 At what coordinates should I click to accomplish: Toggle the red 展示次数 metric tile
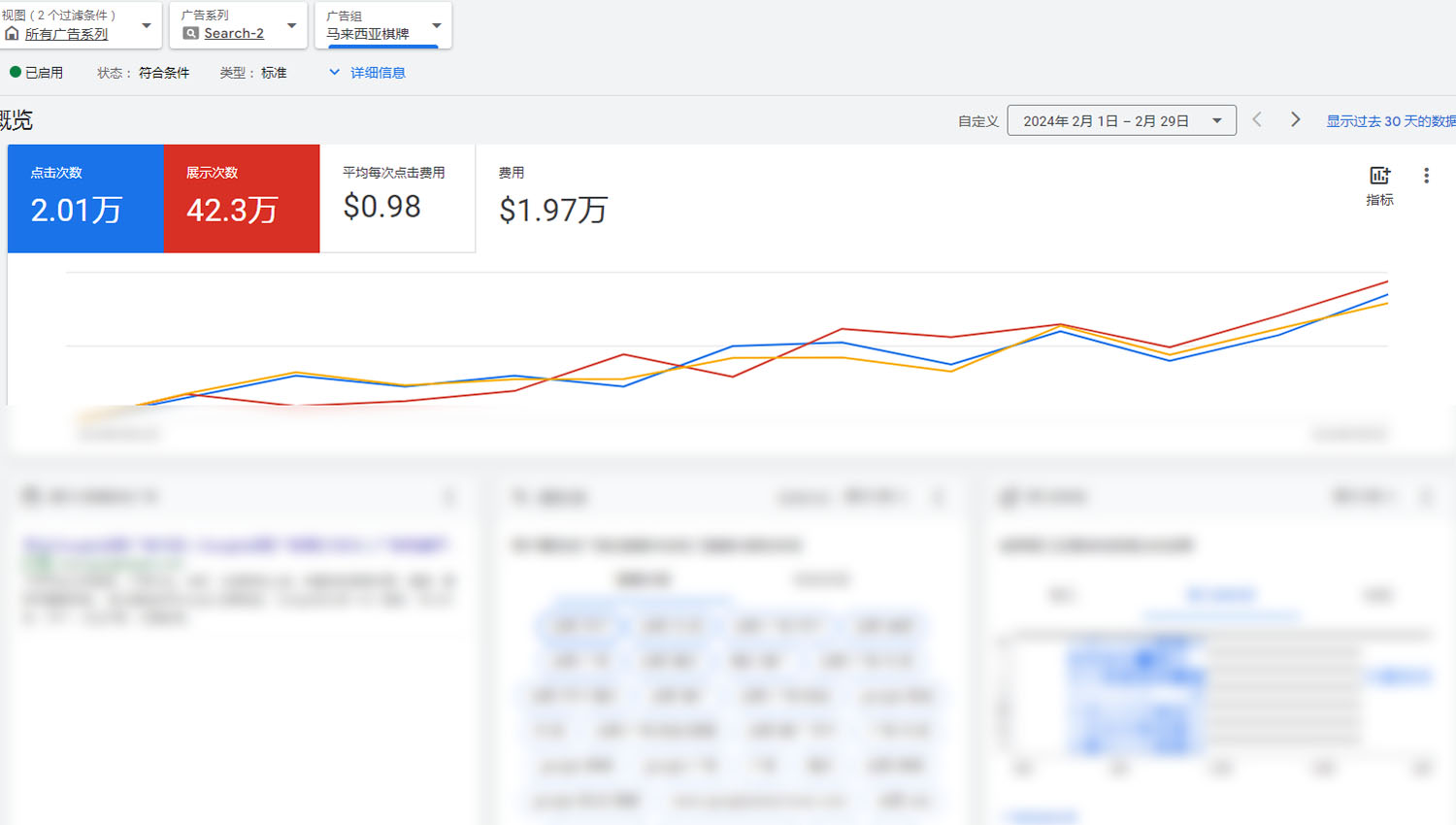242,198
